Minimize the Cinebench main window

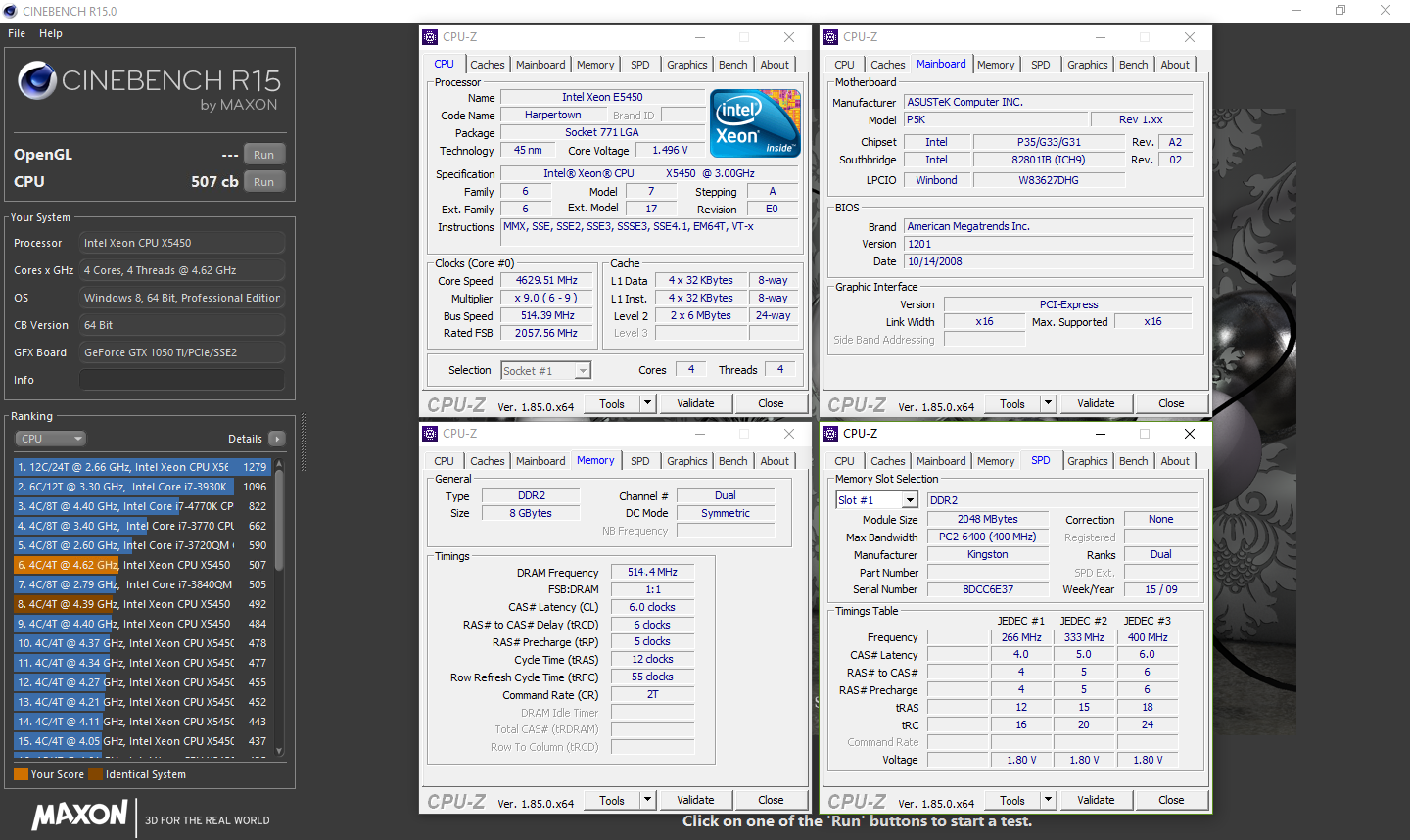[1295, 11]
